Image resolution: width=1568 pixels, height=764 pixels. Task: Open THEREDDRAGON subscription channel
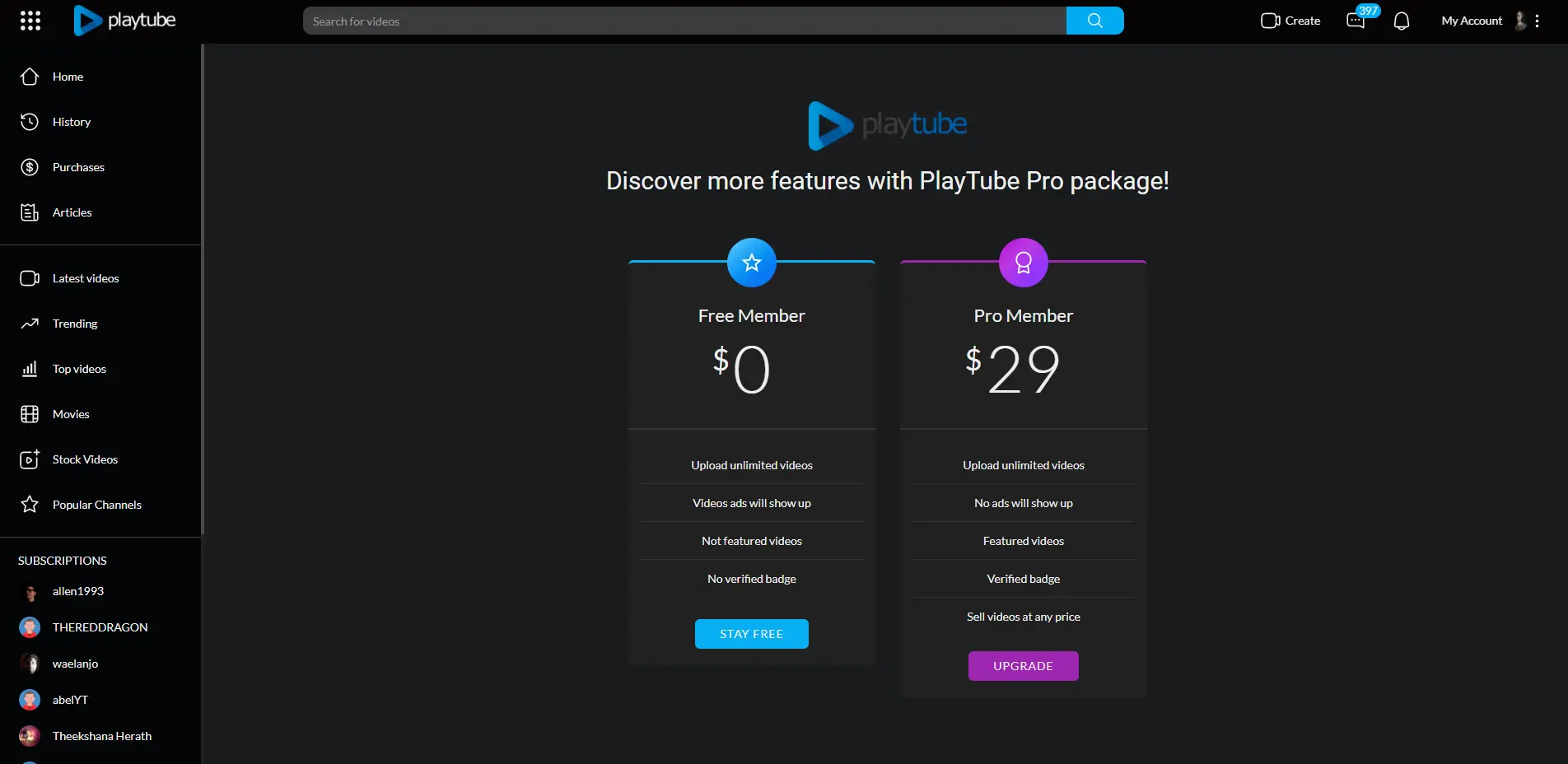click(x=100, y=627)
